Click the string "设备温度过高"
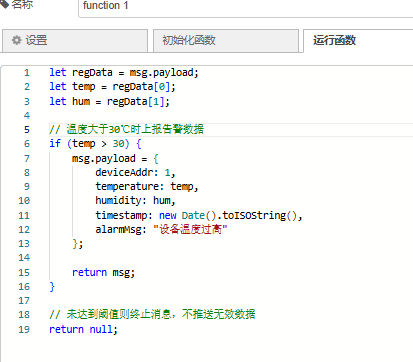413x362 pixels. click(x=190, y=229)
